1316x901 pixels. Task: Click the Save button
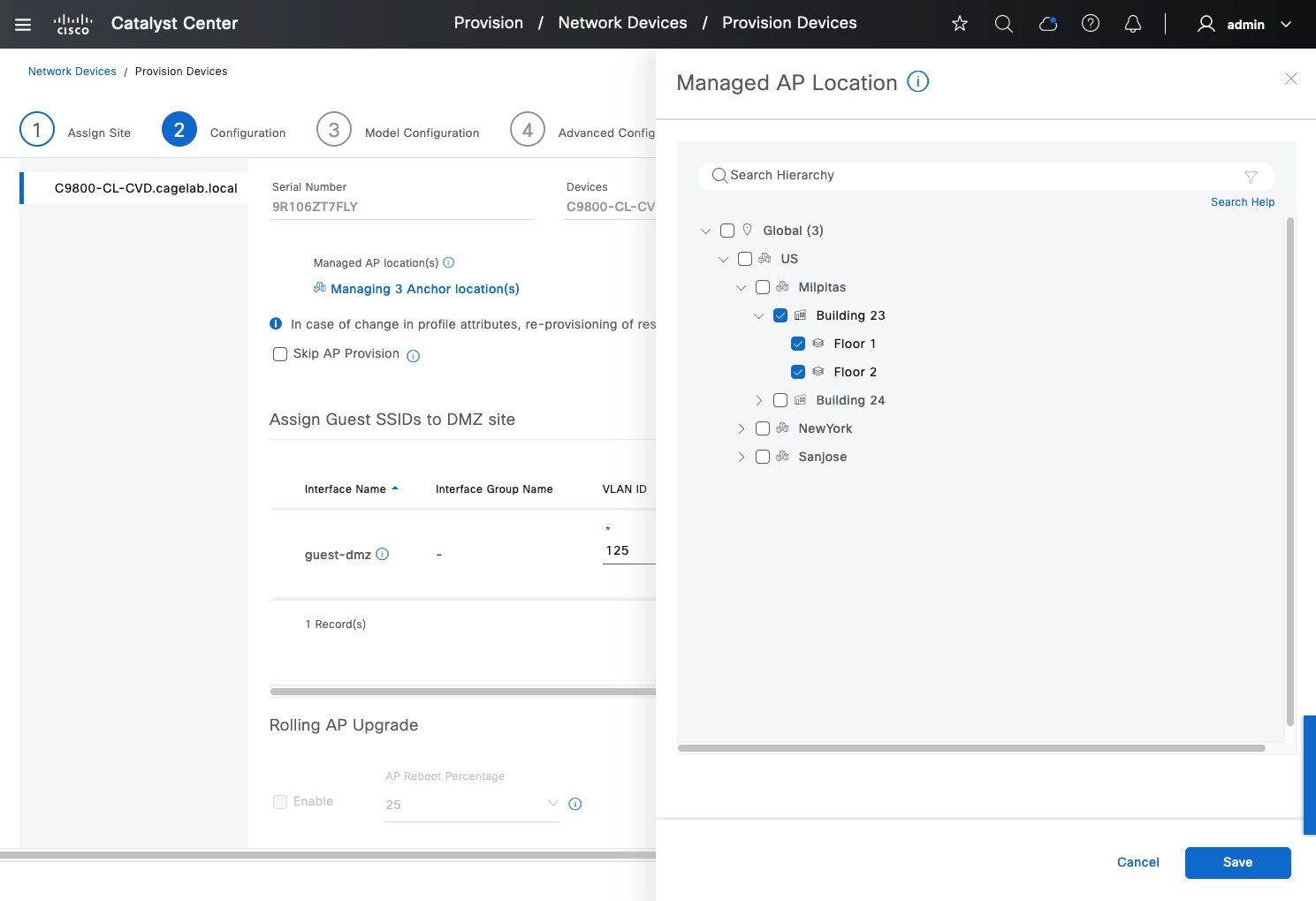click(x=1237, y=862)
